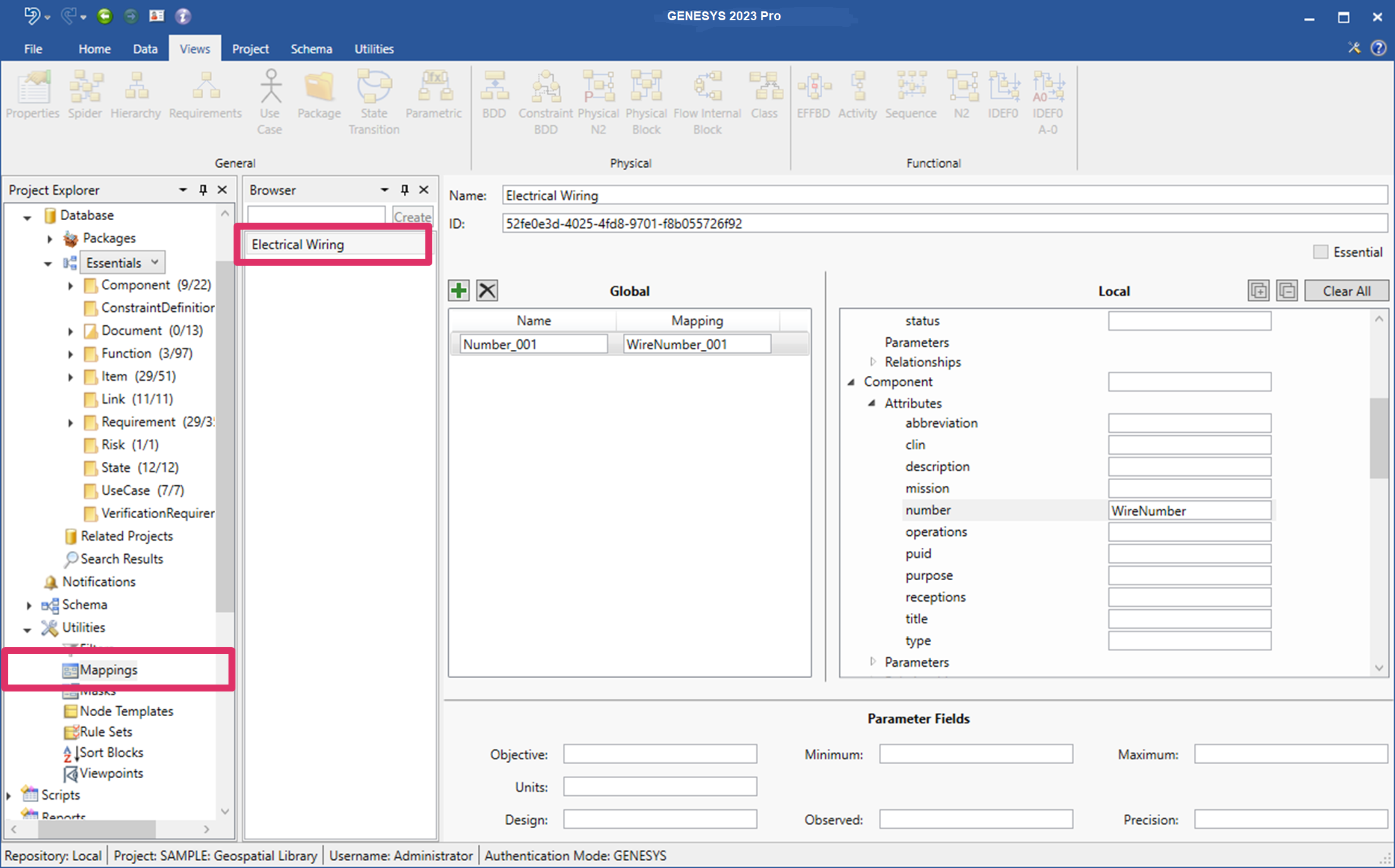The width and height of the screenshot is (1395, 868).
Task: Open the IDEF0 A-0 diagram
Action: click(1048, 102)
